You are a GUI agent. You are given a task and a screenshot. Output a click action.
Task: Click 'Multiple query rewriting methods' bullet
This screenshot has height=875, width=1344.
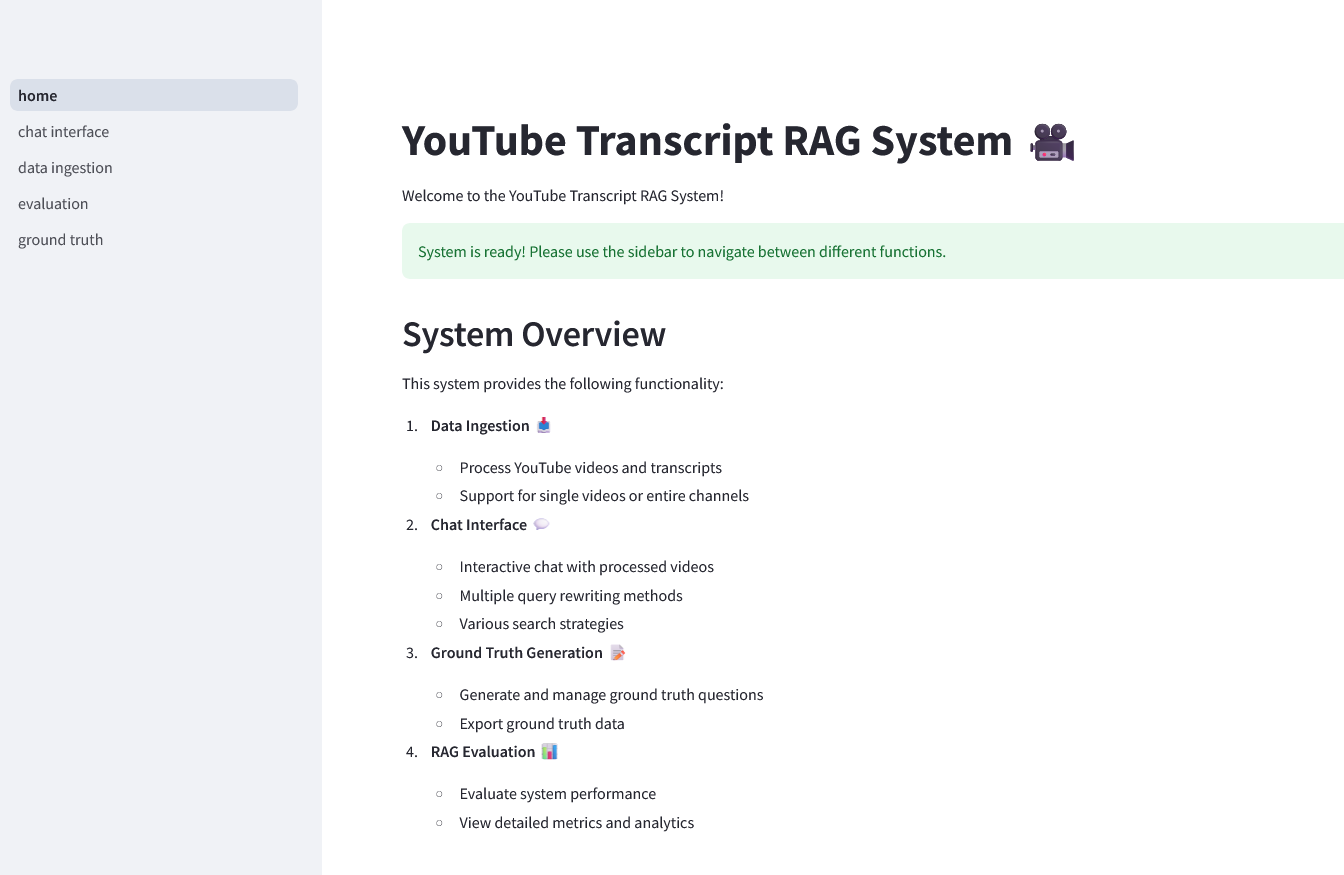click(x=571, y=595)
